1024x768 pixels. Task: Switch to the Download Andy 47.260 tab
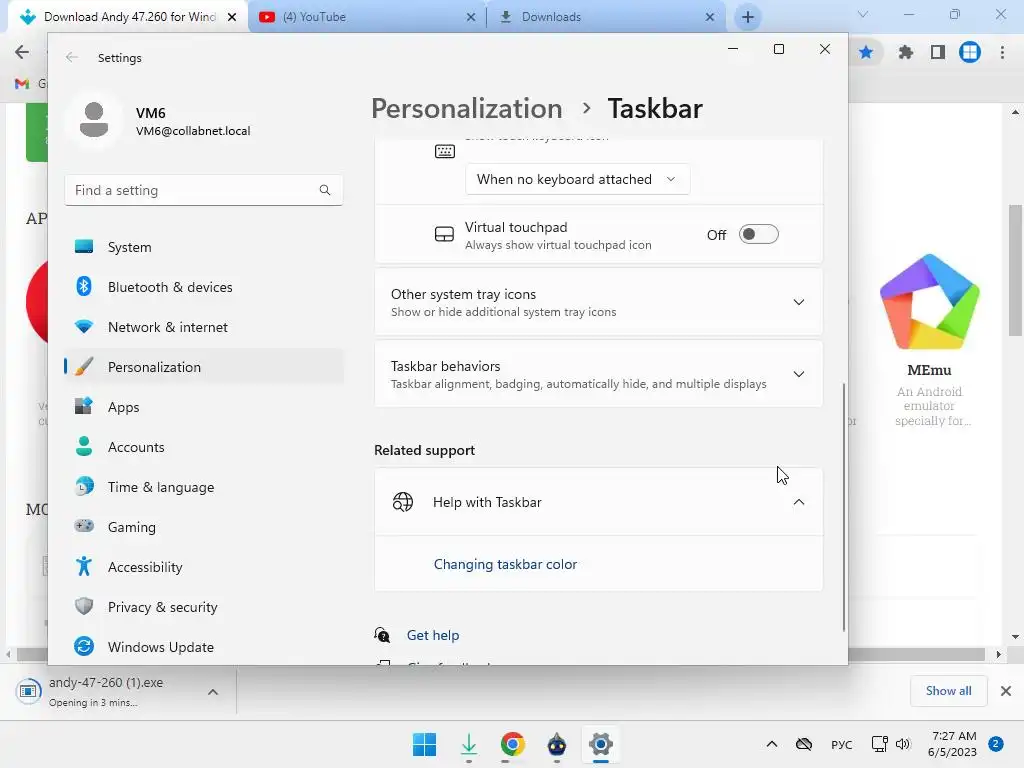pos(129,17)
